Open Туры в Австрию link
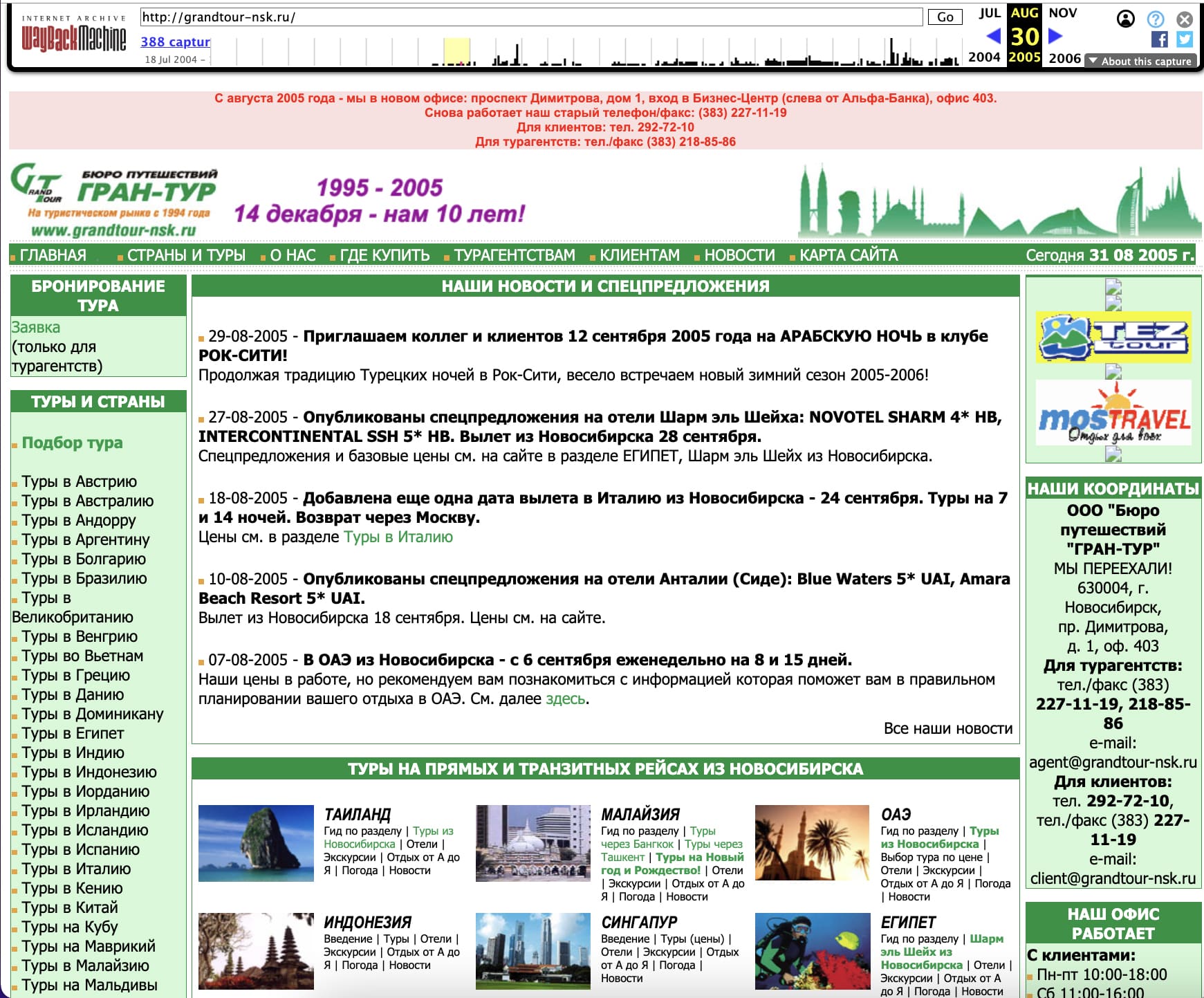The image size is (1204, 998). (79, 481)
